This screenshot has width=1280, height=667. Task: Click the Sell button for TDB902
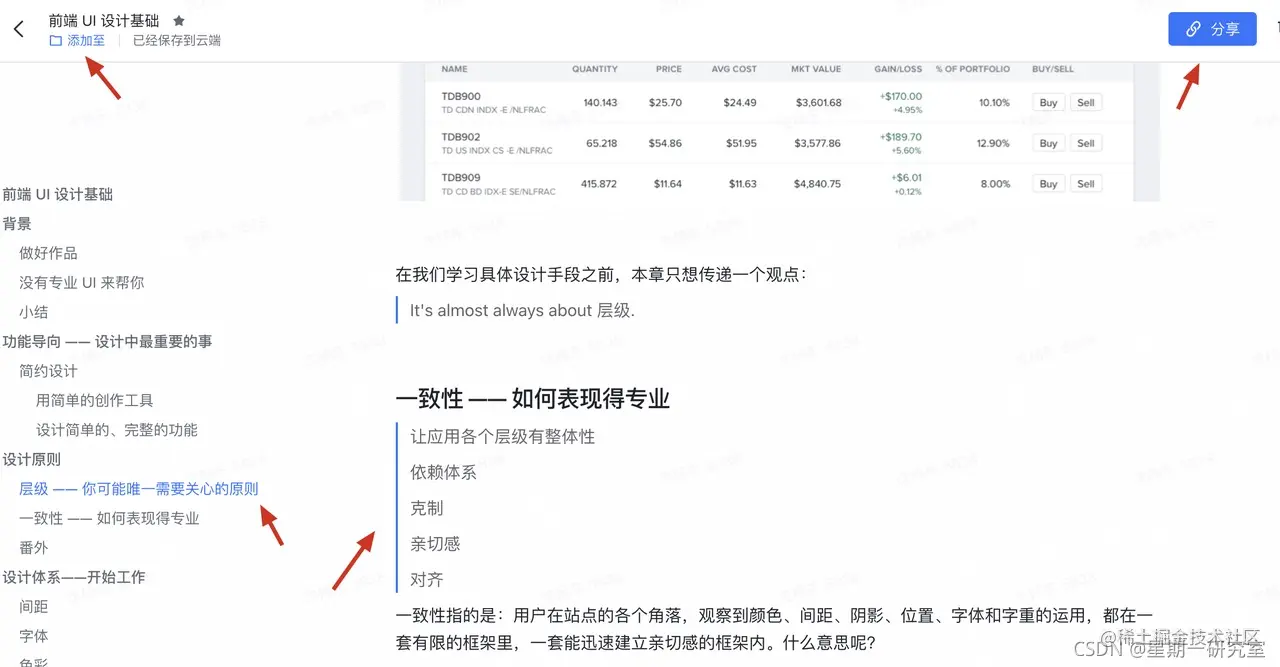(1086, 143)
